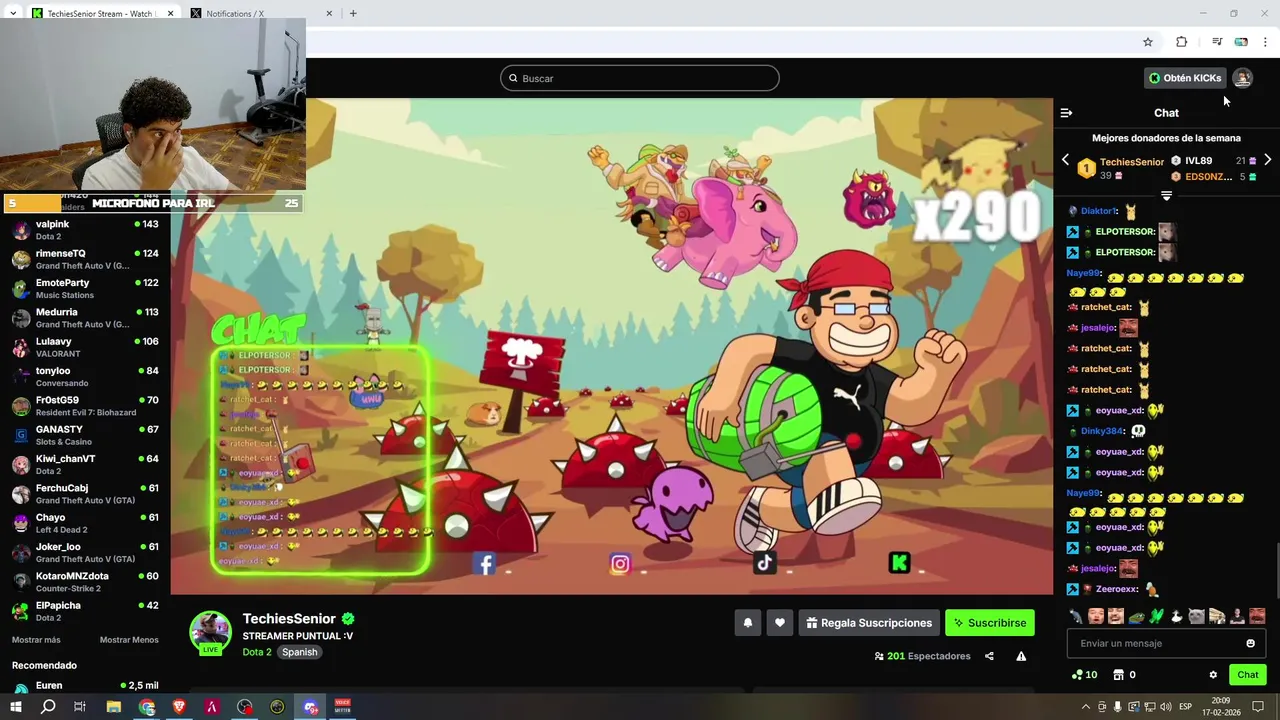Viewport: 1280px width, 720px height.
Task: Select the gray cat quick emote
Action: pos(1197,616)
